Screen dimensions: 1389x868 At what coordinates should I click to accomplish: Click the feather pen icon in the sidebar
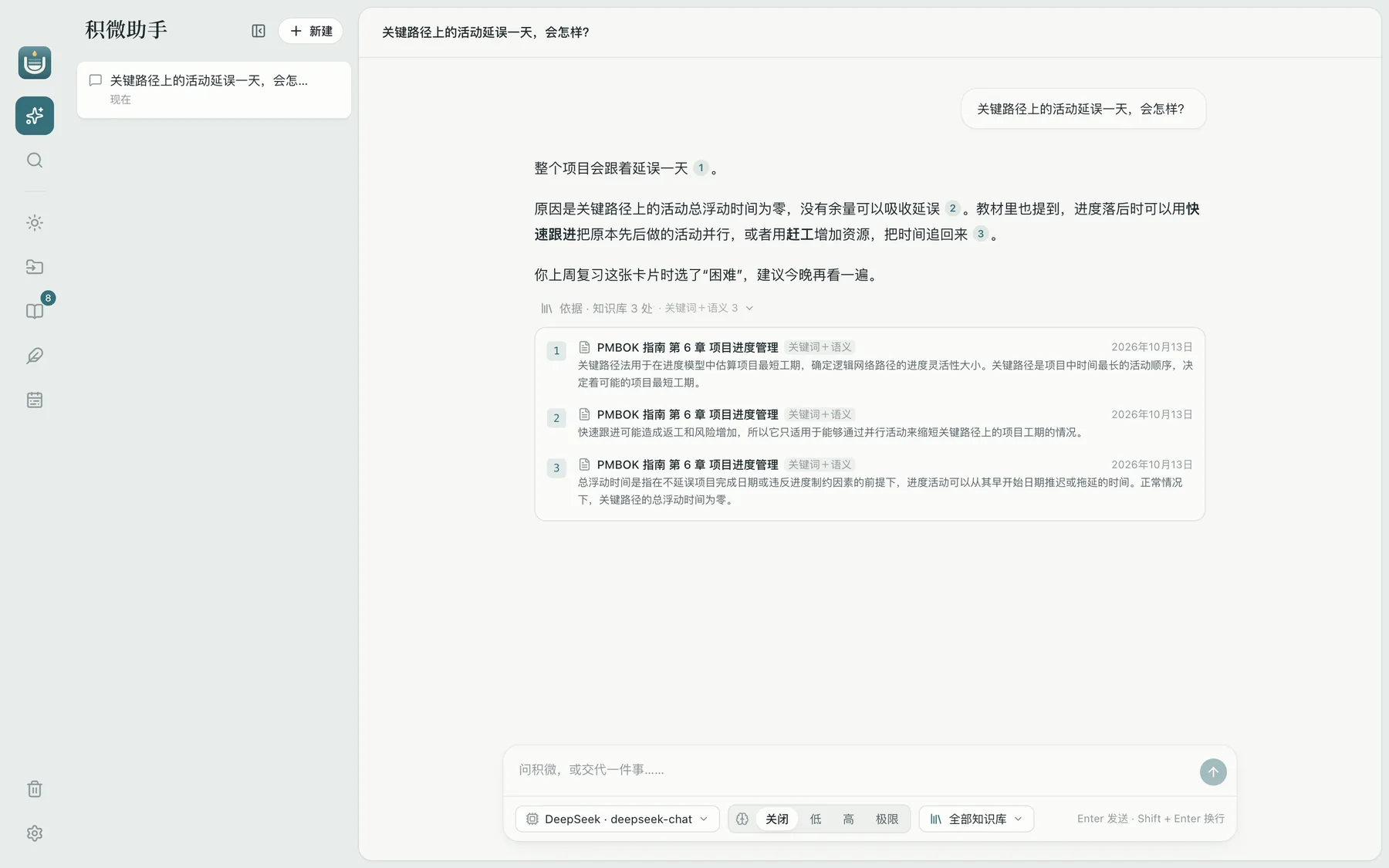(x=35, y=356)
